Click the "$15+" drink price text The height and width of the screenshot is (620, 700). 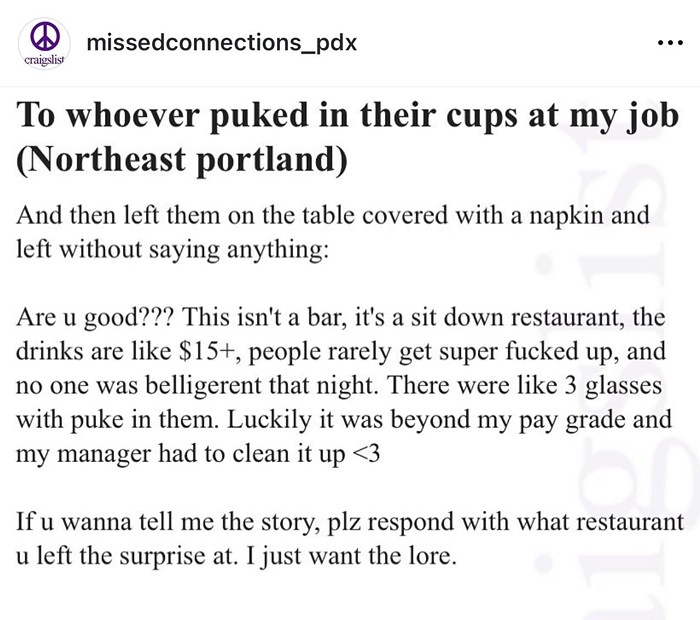click(x=207, y=351)
